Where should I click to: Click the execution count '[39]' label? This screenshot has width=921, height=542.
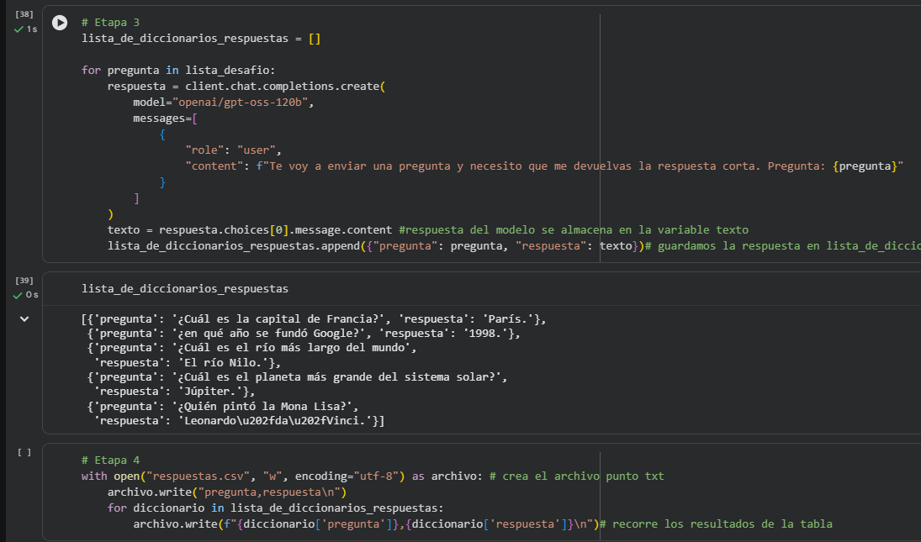tap(24, 281)
